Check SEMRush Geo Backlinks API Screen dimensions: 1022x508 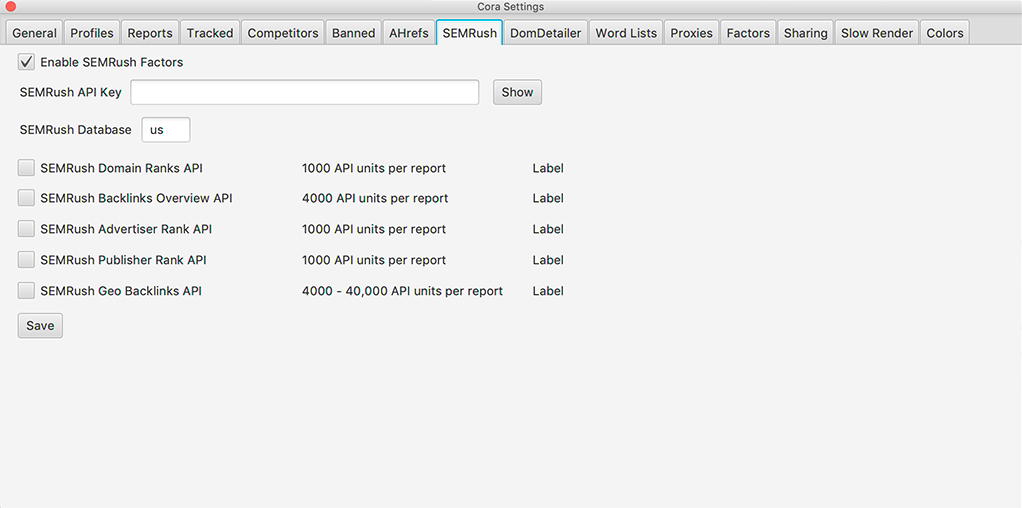click(26, 291)
